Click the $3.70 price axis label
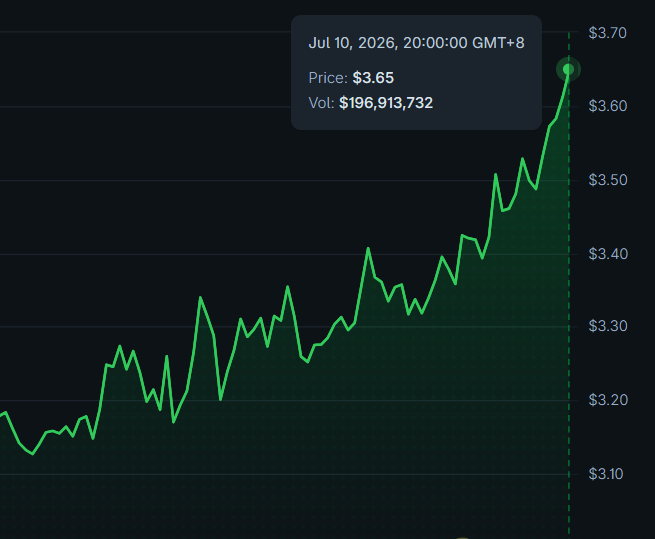Screen dimensions: 655x539 (607, 33)
